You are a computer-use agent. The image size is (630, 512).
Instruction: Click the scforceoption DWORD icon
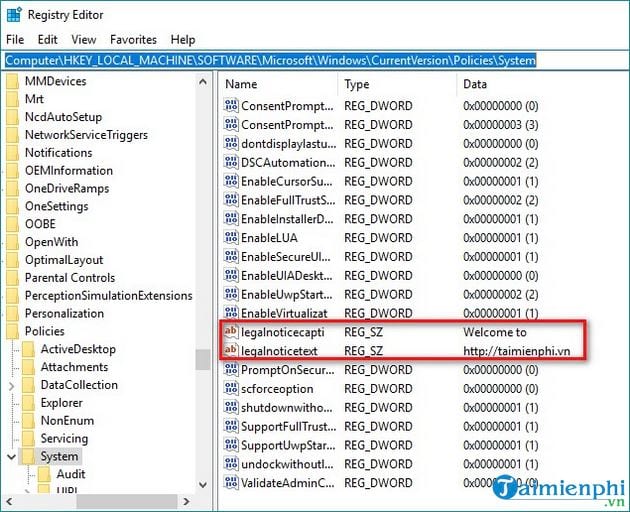point(230,389)
